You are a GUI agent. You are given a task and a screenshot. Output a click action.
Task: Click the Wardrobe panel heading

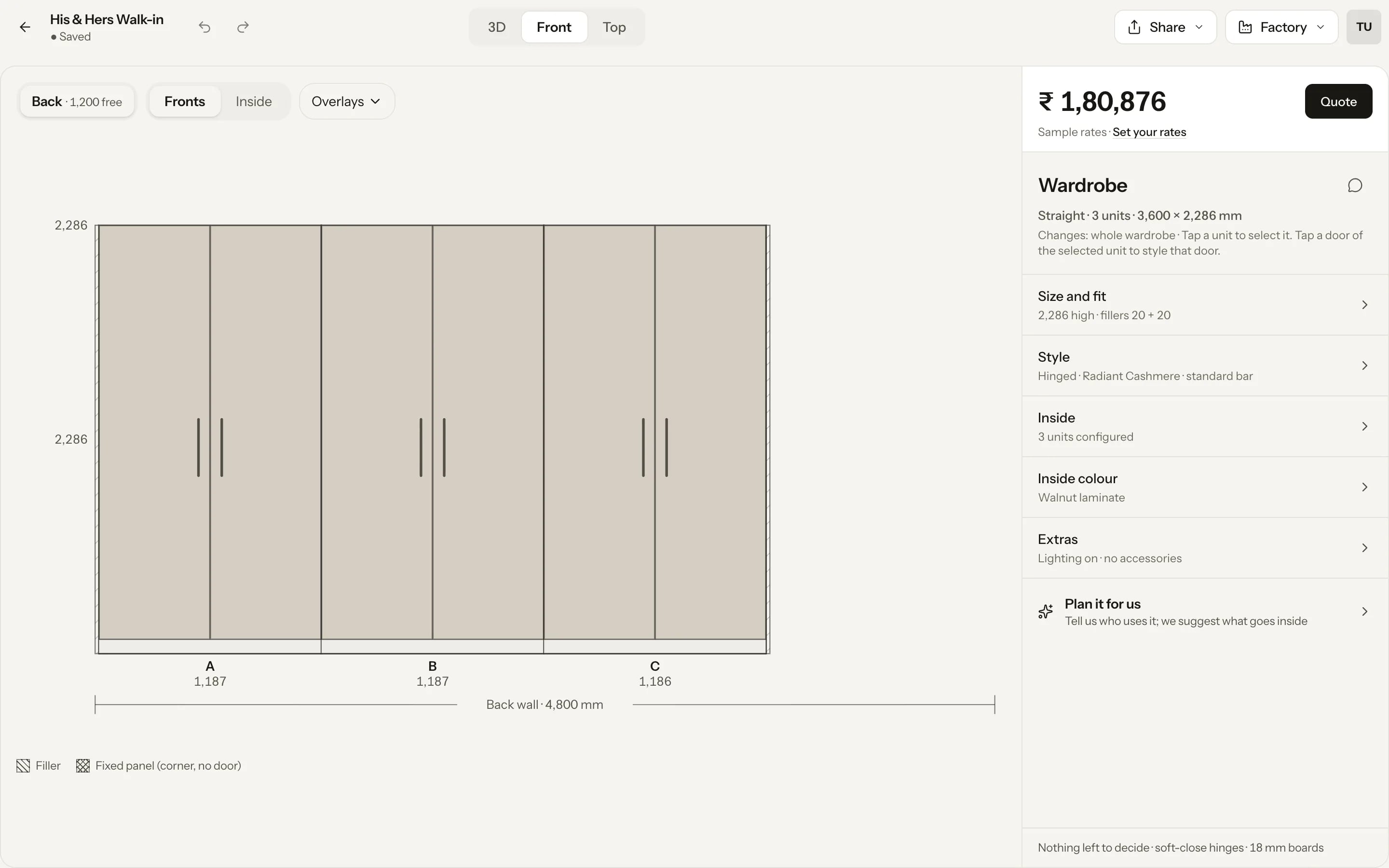(1082, 186)
